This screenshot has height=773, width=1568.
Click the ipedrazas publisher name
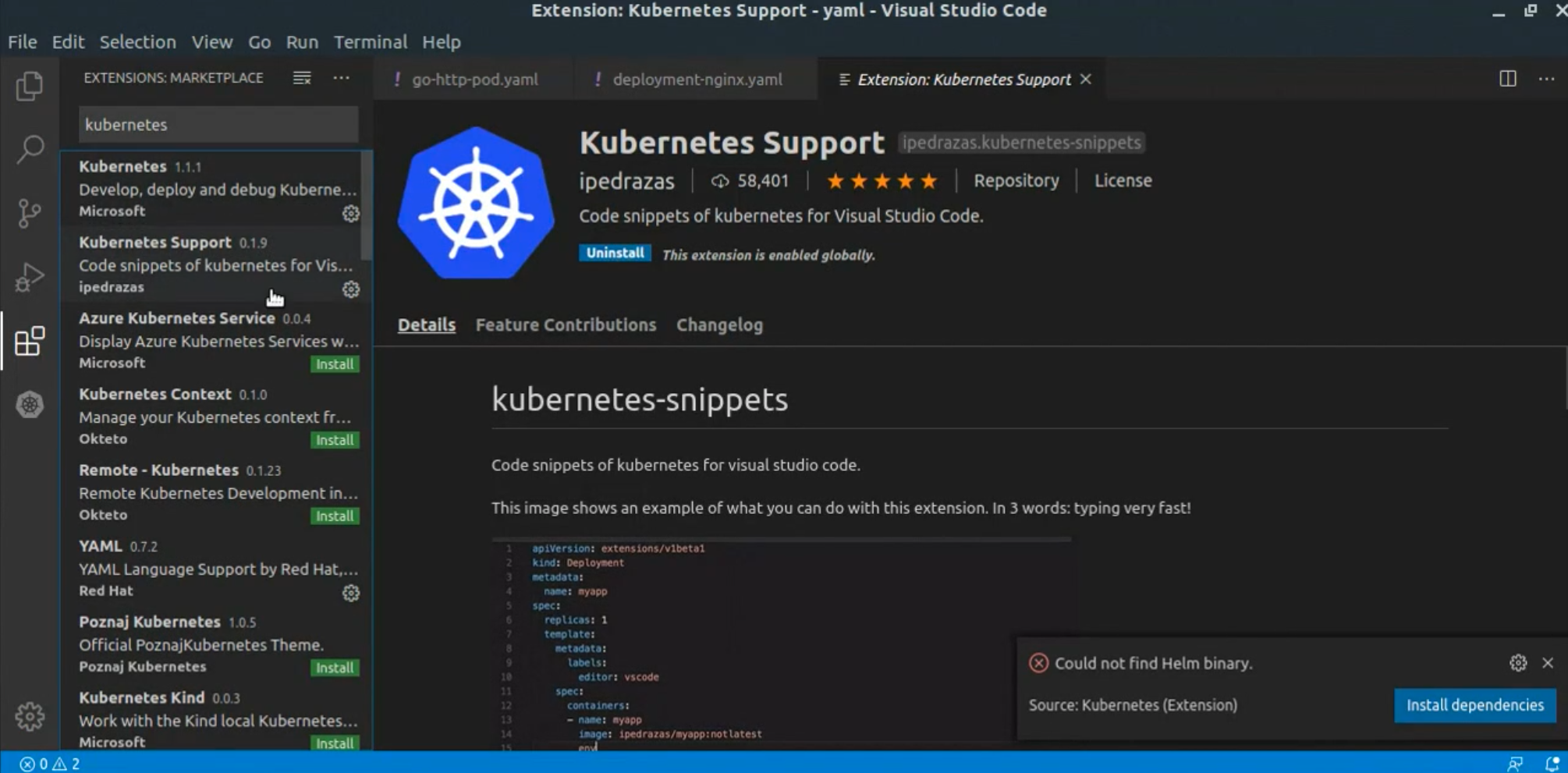626,182
